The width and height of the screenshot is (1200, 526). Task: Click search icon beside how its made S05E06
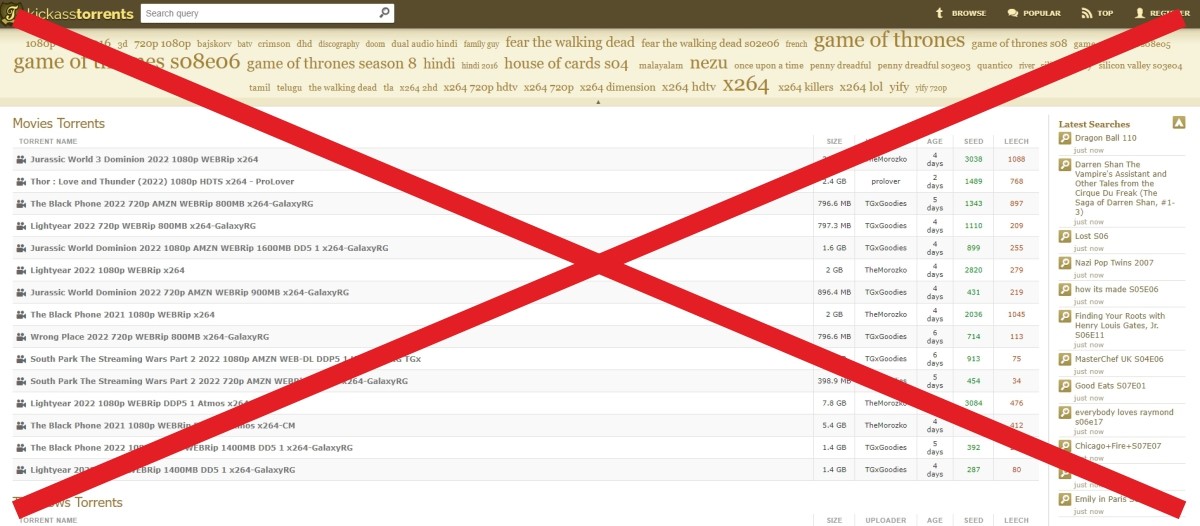1065,289
